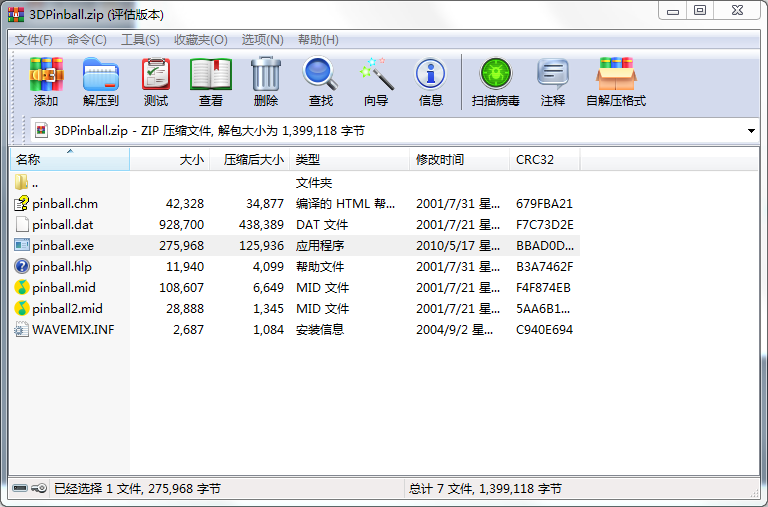Image resolution: width=768 pixels, height=507 pixels.
Task: Open the 文件(F) menu
Action: point(34,40)
